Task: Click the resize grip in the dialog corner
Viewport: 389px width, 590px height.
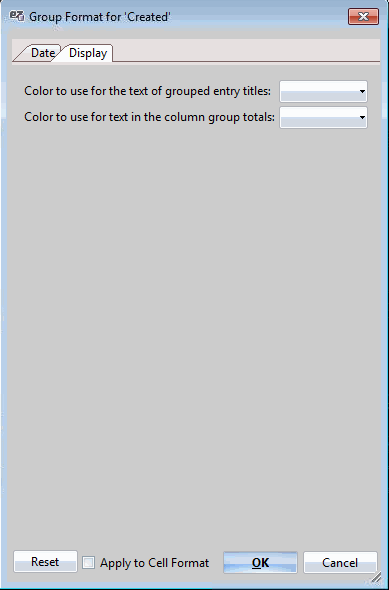Action: pos(376,577)
